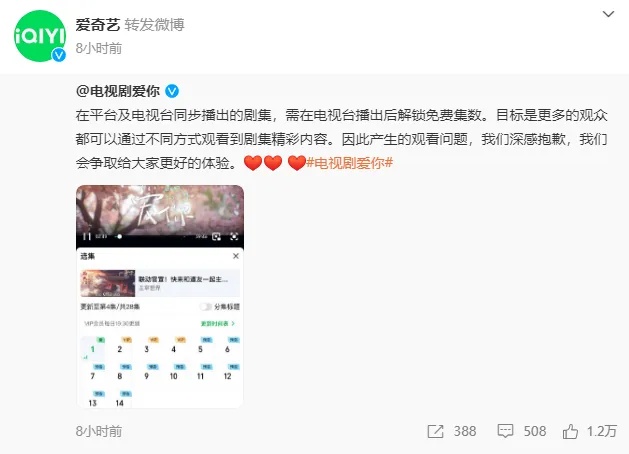Viewport: 629px width, 454px height.
Task: Open the iQIYI profile avatar
Action: click(40, 36)
